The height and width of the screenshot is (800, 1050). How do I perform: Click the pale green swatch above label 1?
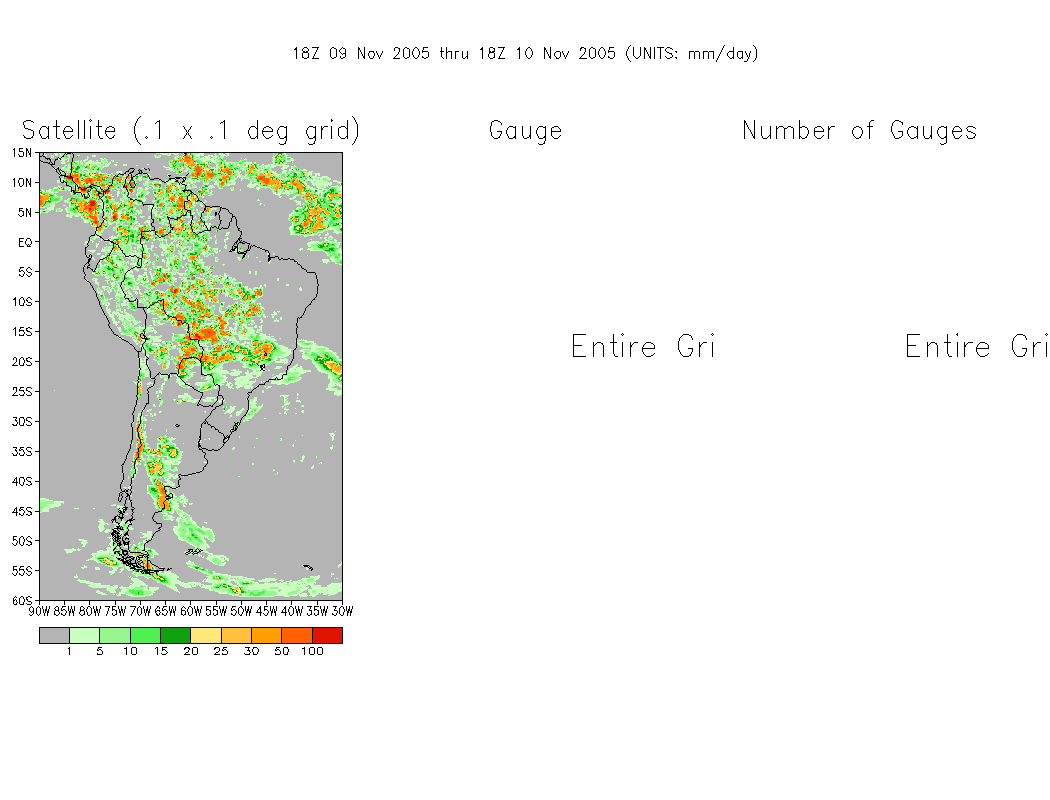coord(84,635)
